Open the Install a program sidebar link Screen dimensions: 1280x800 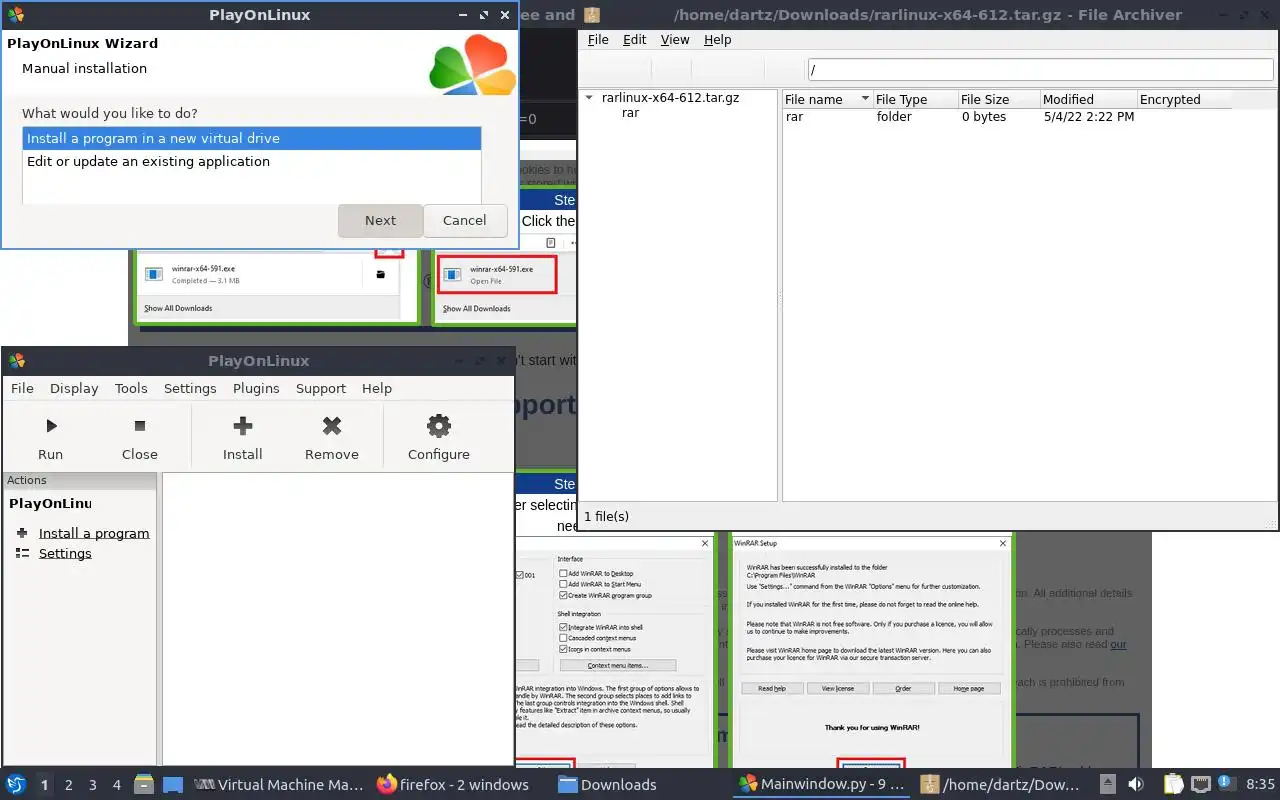pos(94,533)
